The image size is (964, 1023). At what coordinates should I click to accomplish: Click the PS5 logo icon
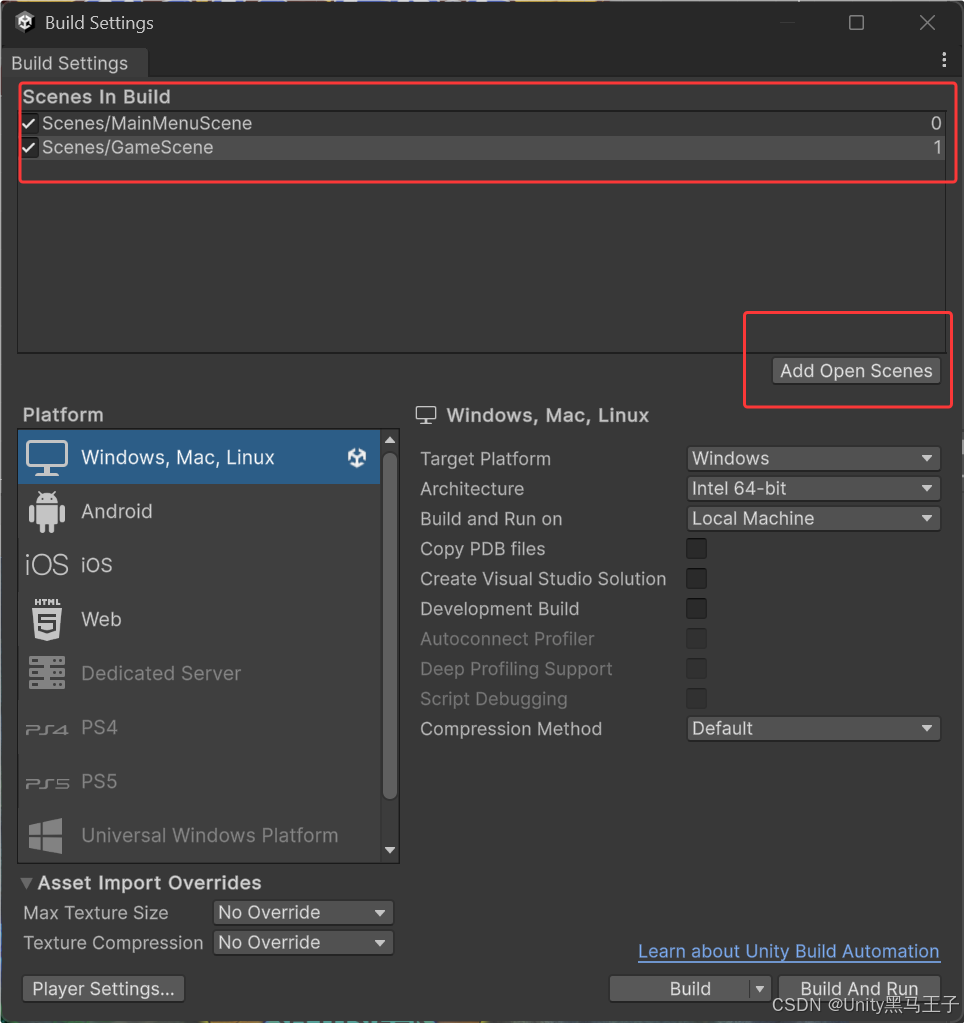[x=47, y=783]
